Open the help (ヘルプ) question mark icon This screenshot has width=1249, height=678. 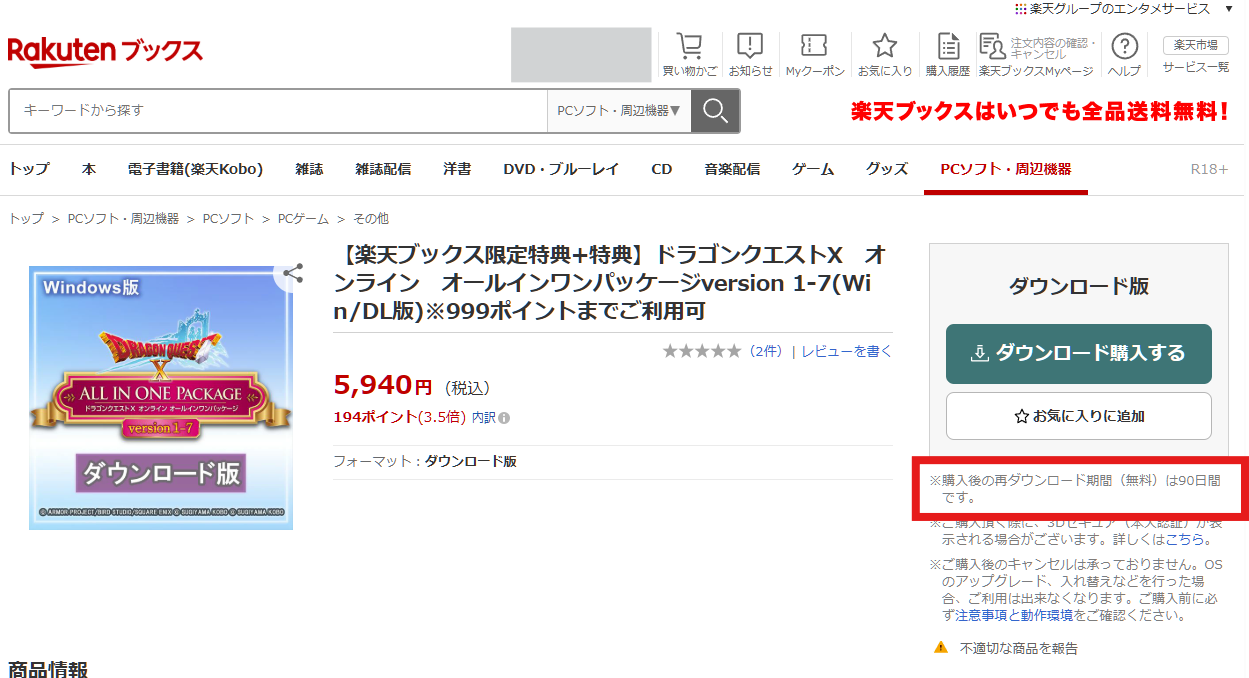coord(1125,54)
